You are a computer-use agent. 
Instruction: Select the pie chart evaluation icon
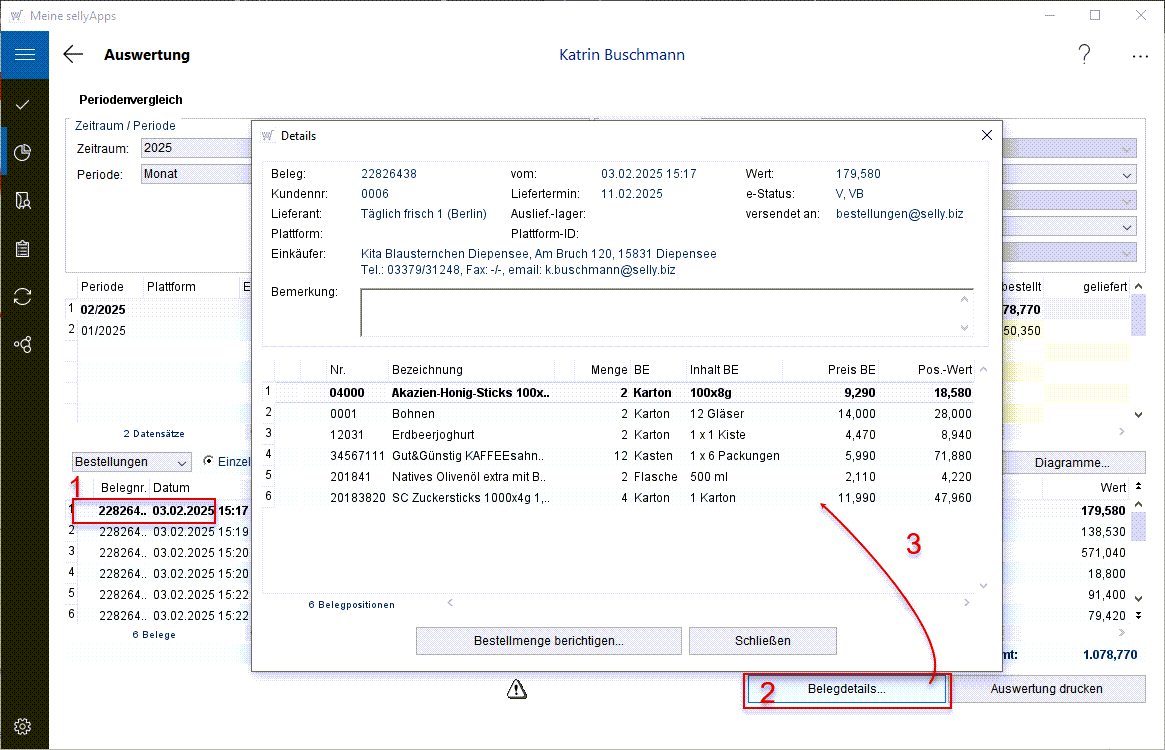(x=24, y=152)
